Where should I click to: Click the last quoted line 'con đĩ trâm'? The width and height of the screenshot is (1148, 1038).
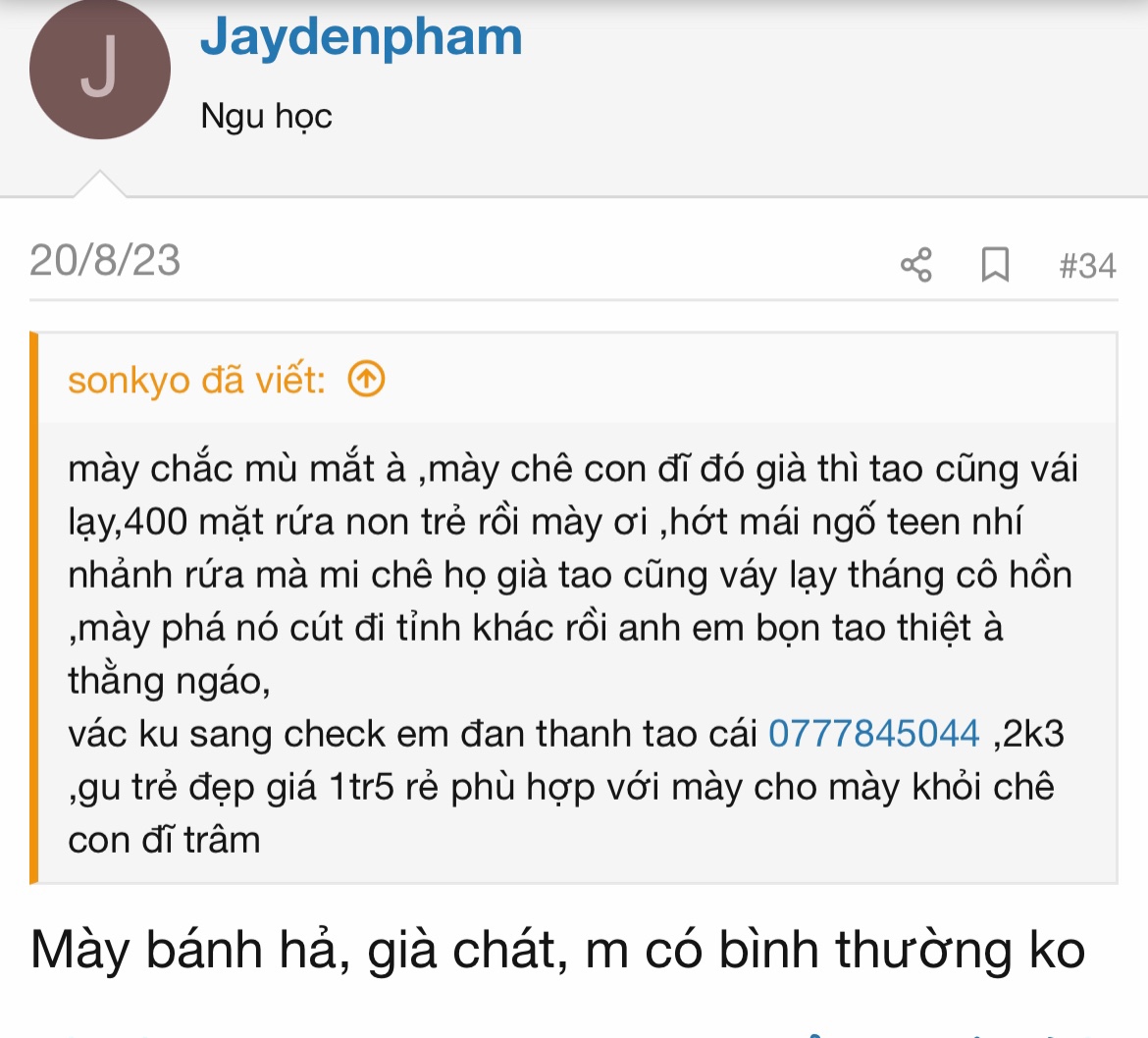click(164, 840)
